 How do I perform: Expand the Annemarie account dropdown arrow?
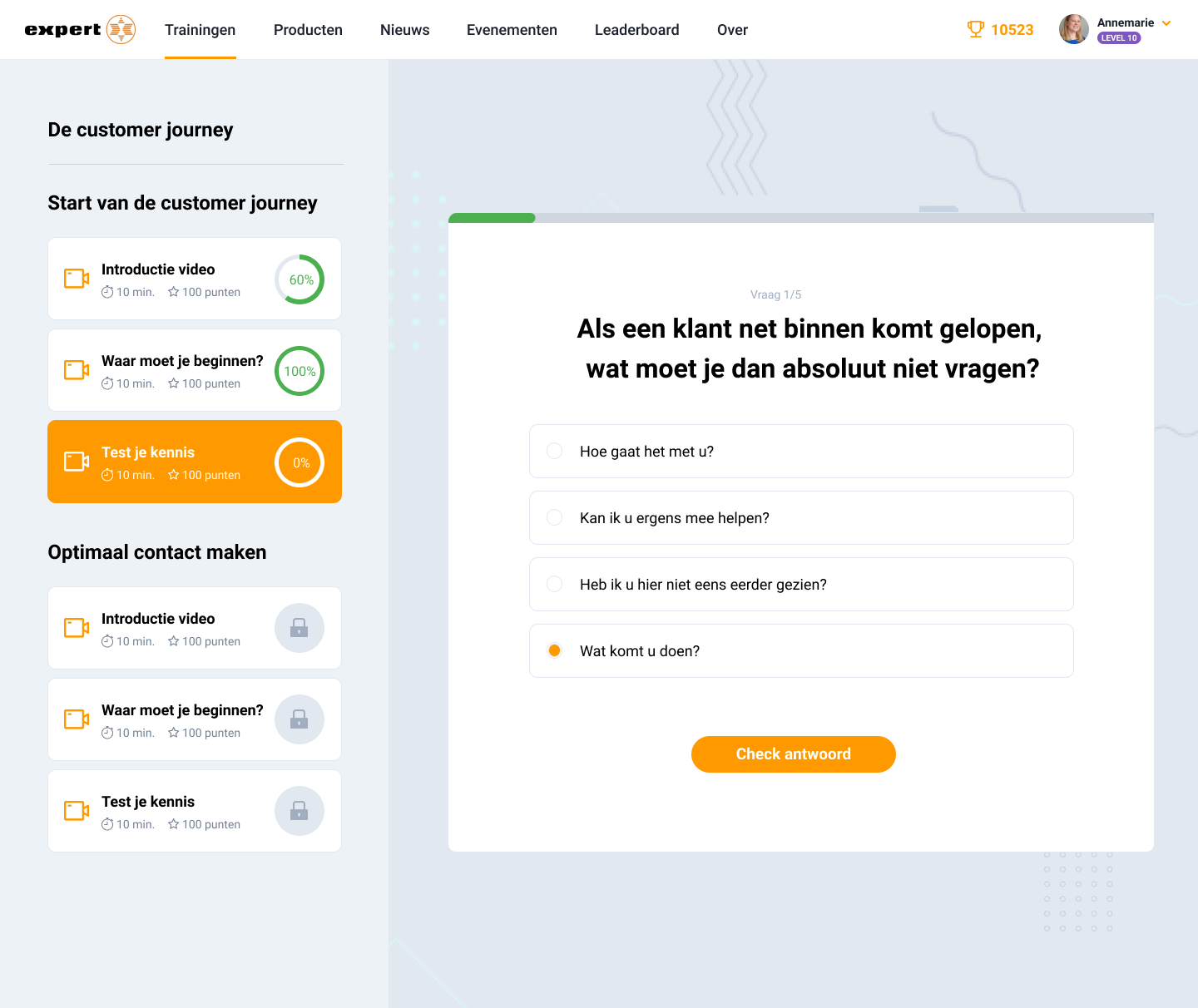click(x=1166, y=23)
